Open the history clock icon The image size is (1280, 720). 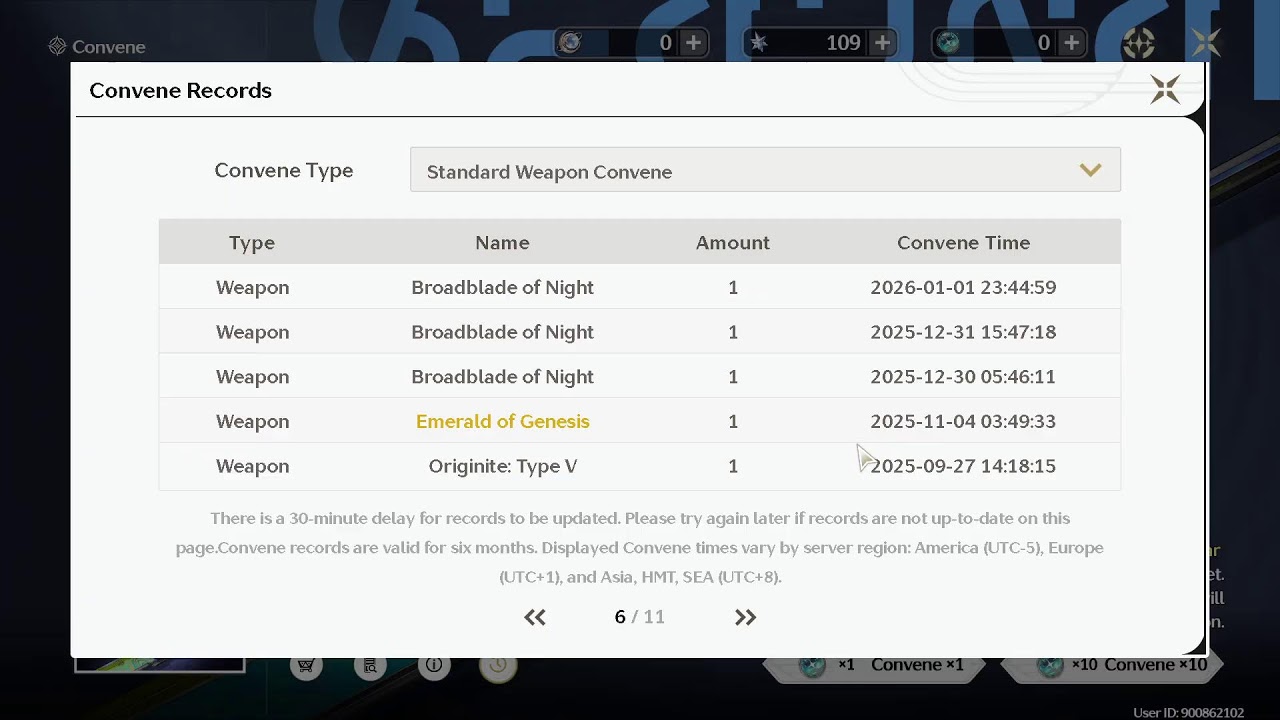[497, 666]
